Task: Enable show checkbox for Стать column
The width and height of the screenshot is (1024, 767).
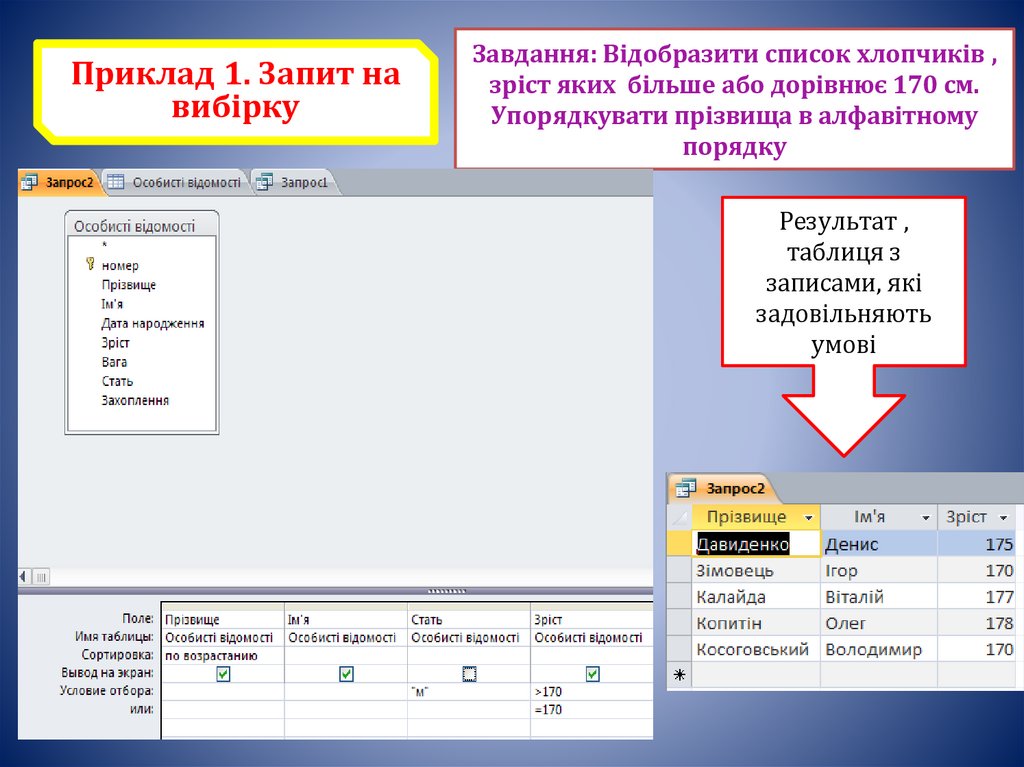Action: point(469,674)
